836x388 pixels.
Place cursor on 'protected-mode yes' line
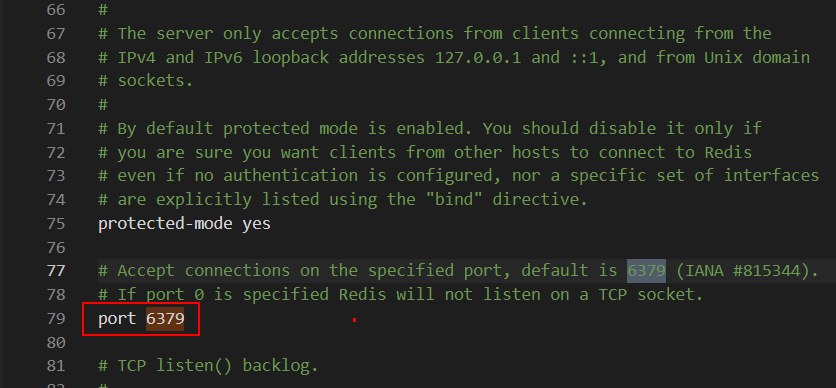click(x=184, y=223)
